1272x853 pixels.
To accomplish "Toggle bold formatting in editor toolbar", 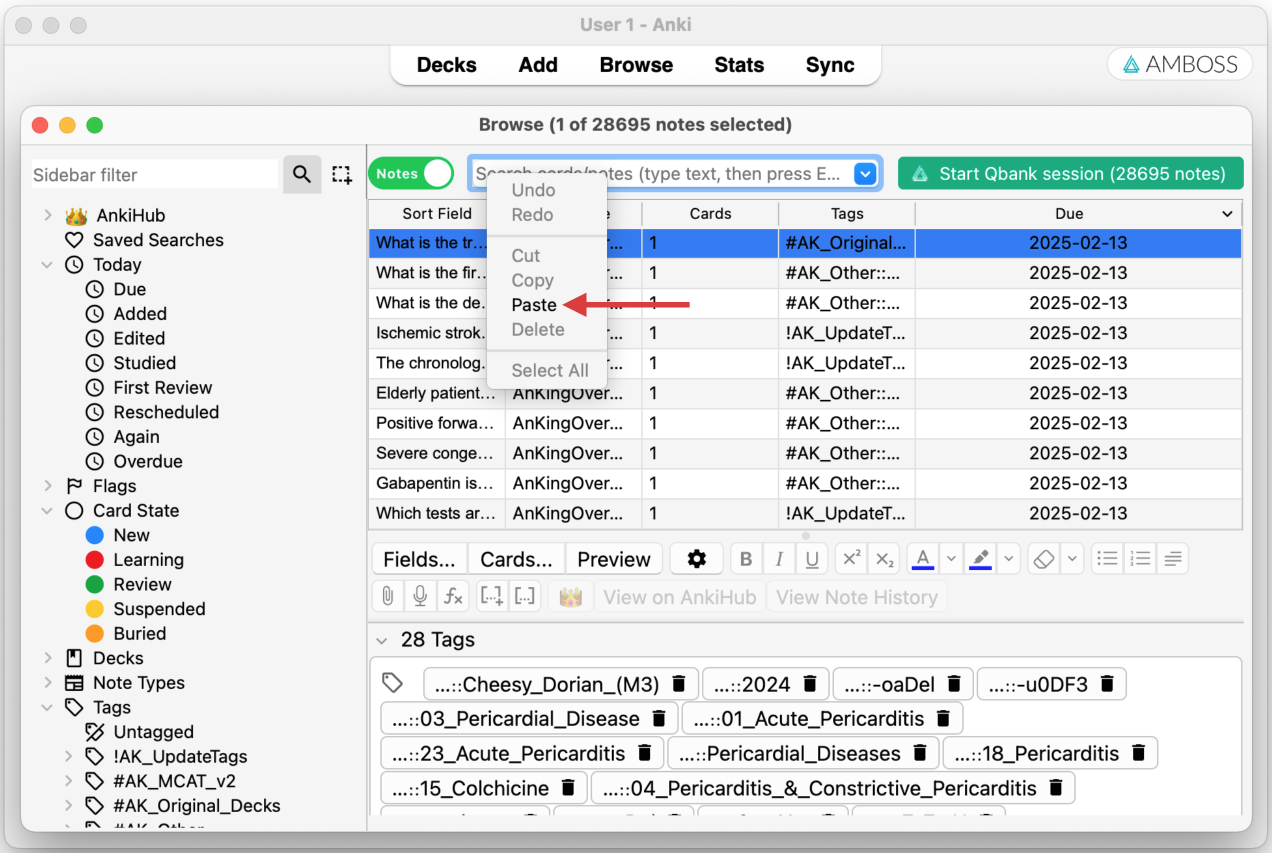I will pyautogui.click(x=746, y=559).
